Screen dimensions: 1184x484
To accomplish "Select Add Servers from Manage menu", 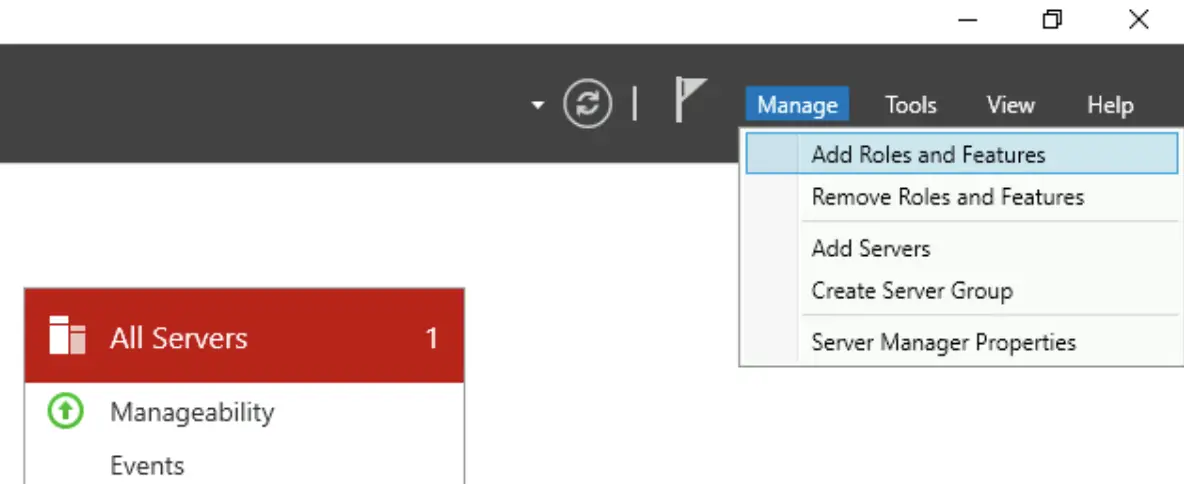I will [871, 249].
